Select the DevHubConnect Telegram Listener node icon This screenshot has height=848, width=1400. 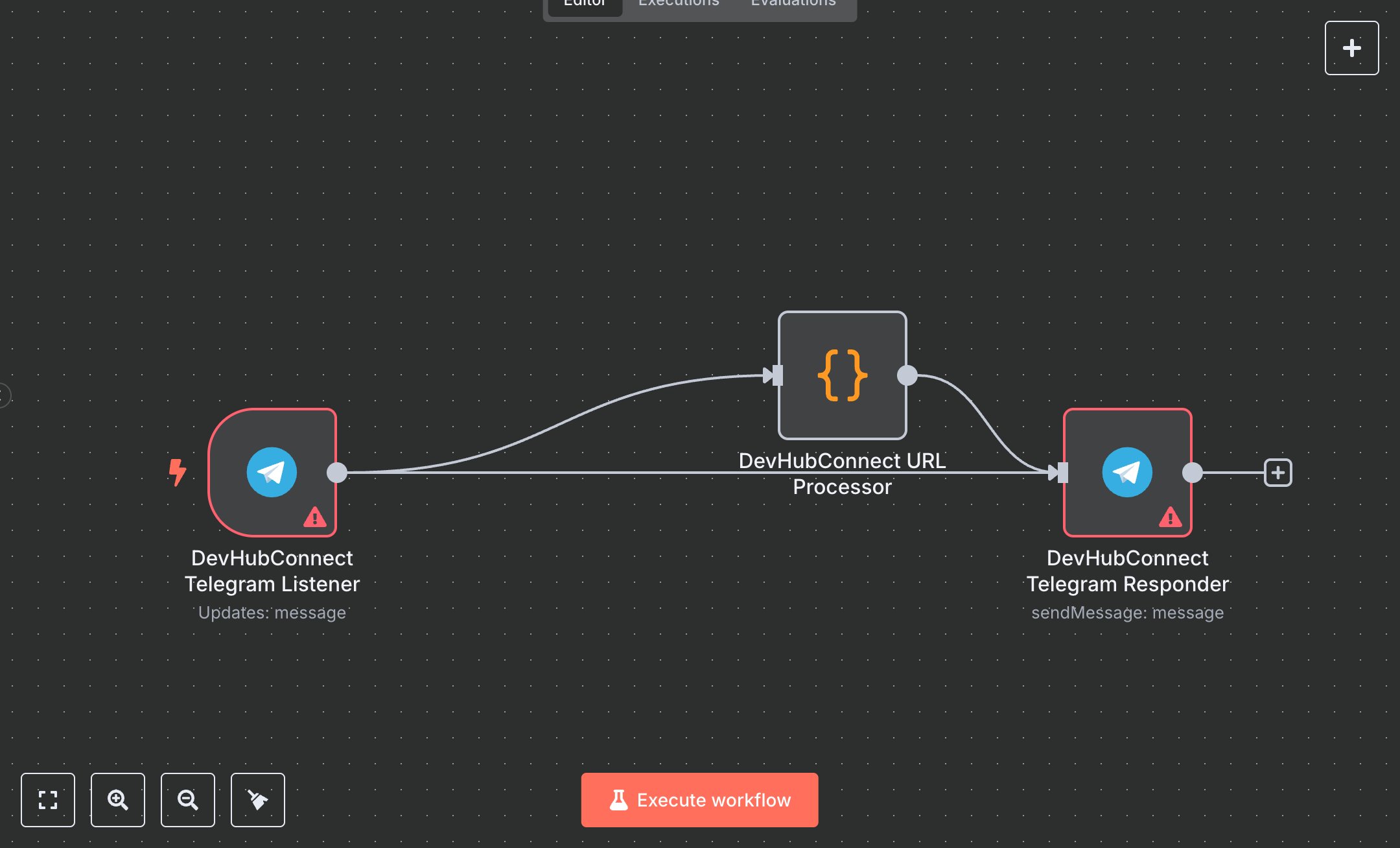(x=270, y=472)
